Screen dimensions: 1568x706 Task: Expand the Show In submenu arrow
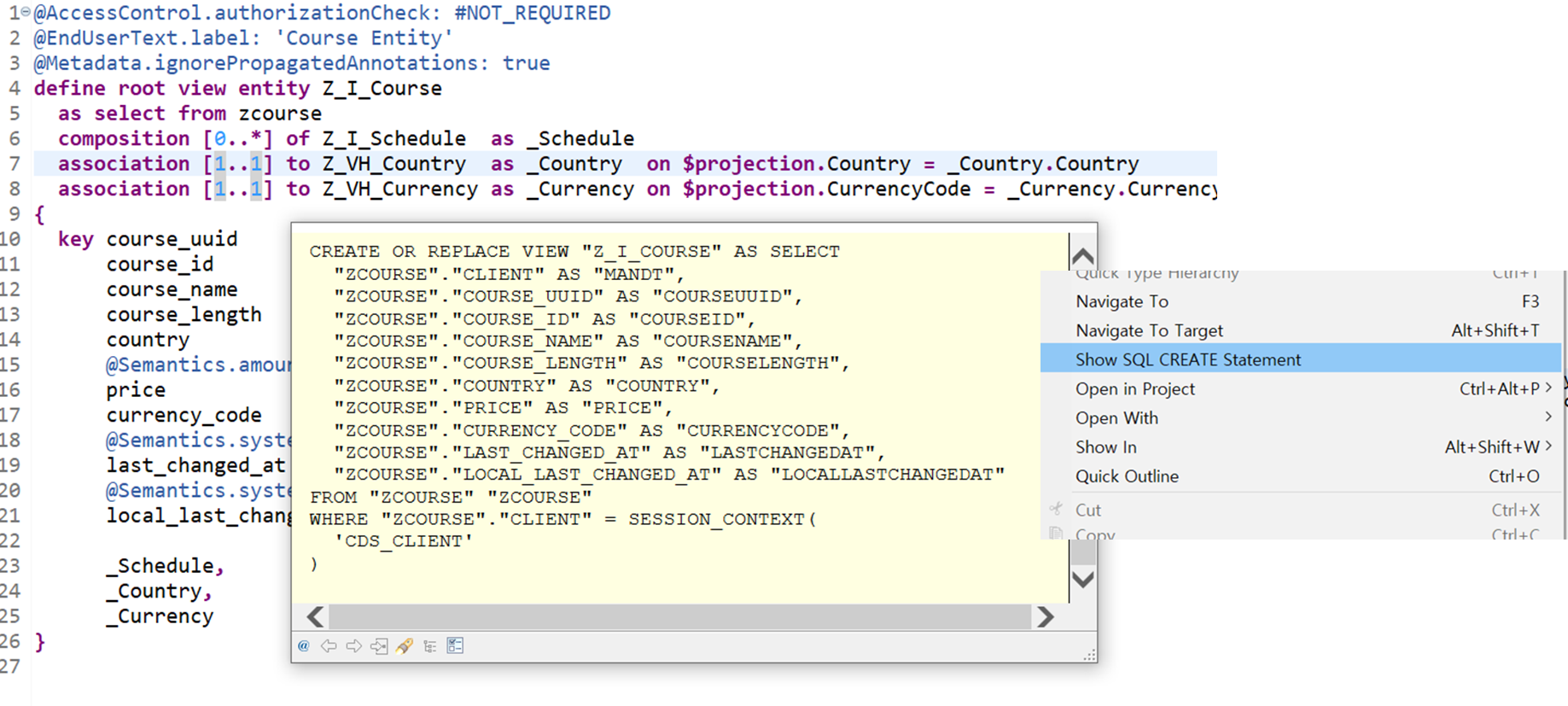pos(1548,446)
